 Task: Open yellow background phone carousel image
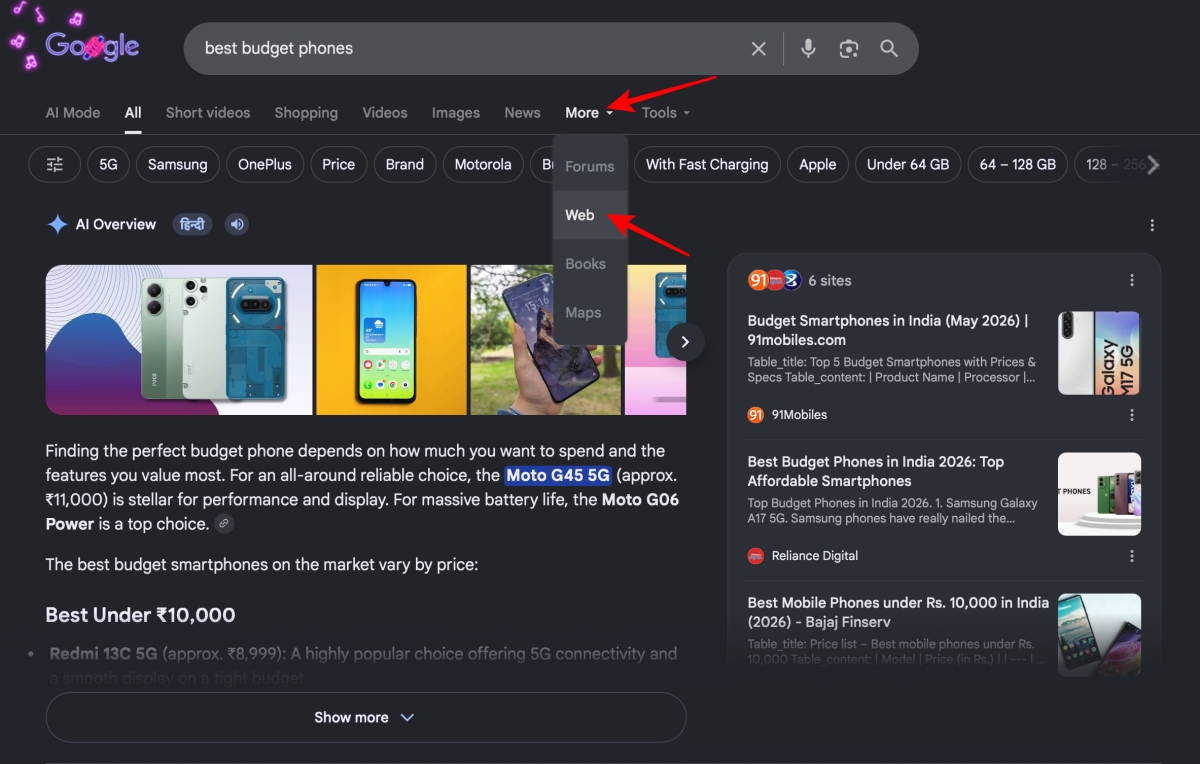(x=391, y=339)
